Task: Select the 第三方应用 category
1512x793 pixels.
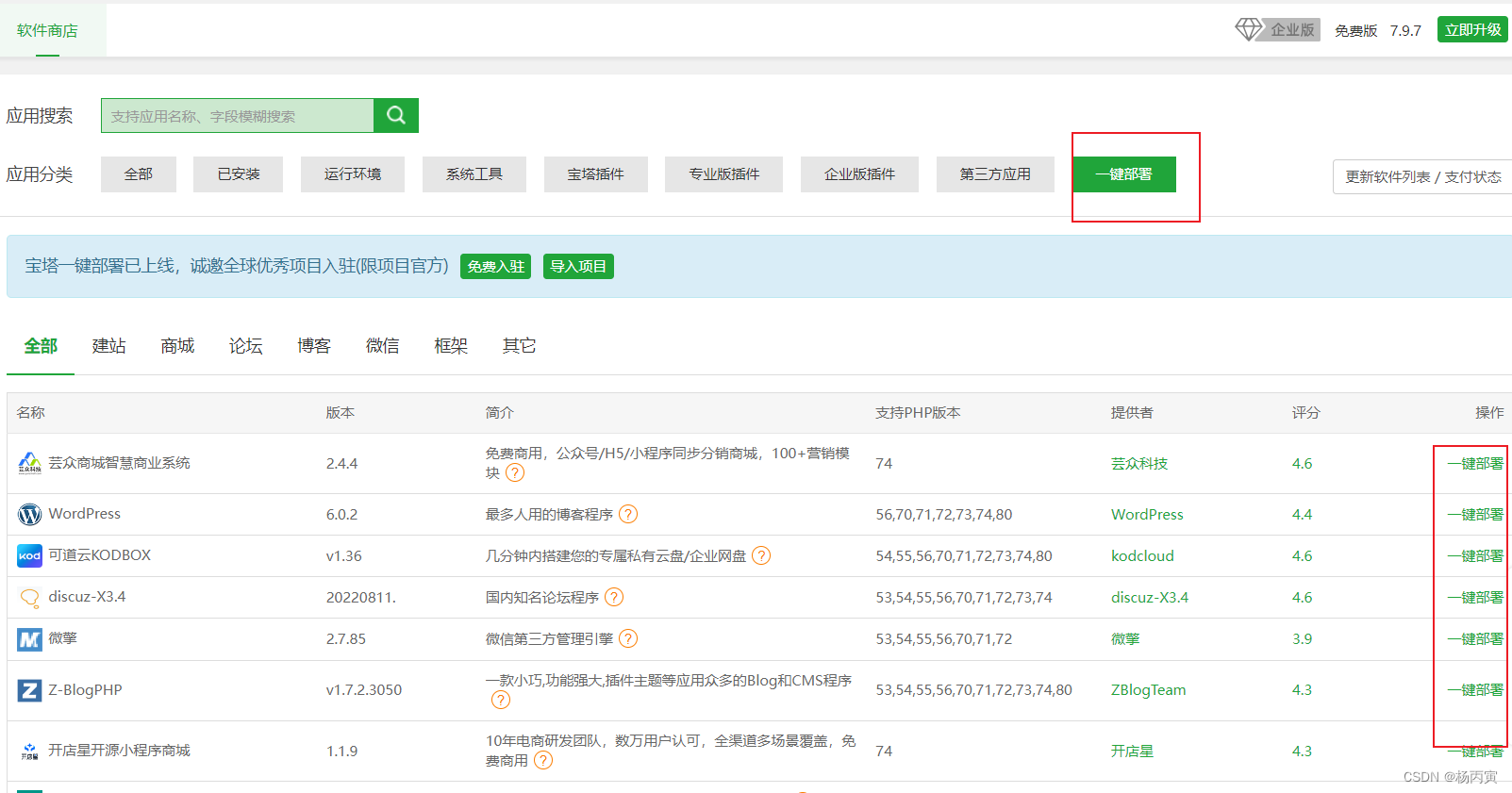Action: [x=995, y=174]
